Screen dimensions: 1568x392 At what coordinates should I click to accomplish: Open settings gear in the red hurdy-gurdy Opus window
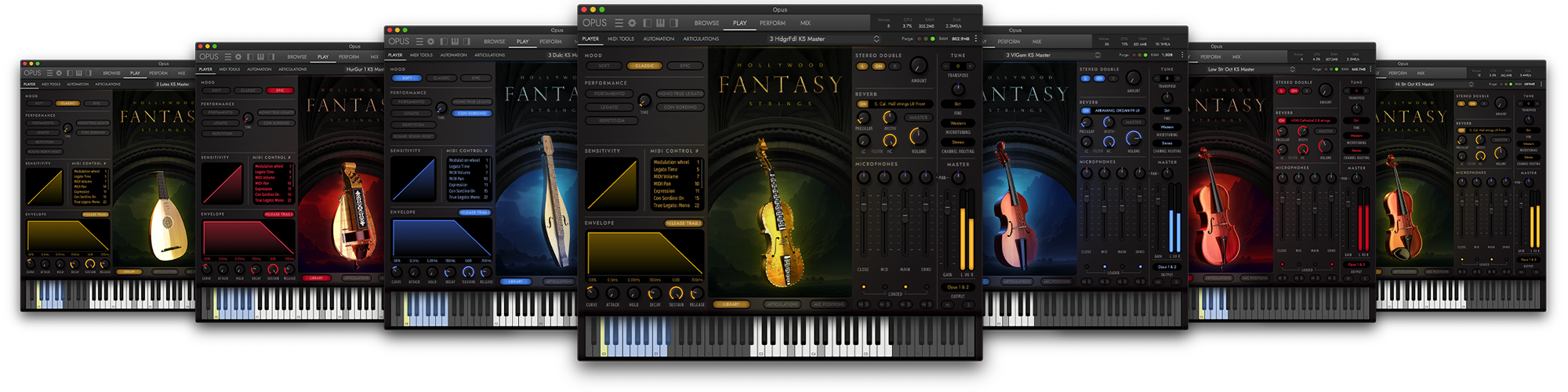coord(238,56)
